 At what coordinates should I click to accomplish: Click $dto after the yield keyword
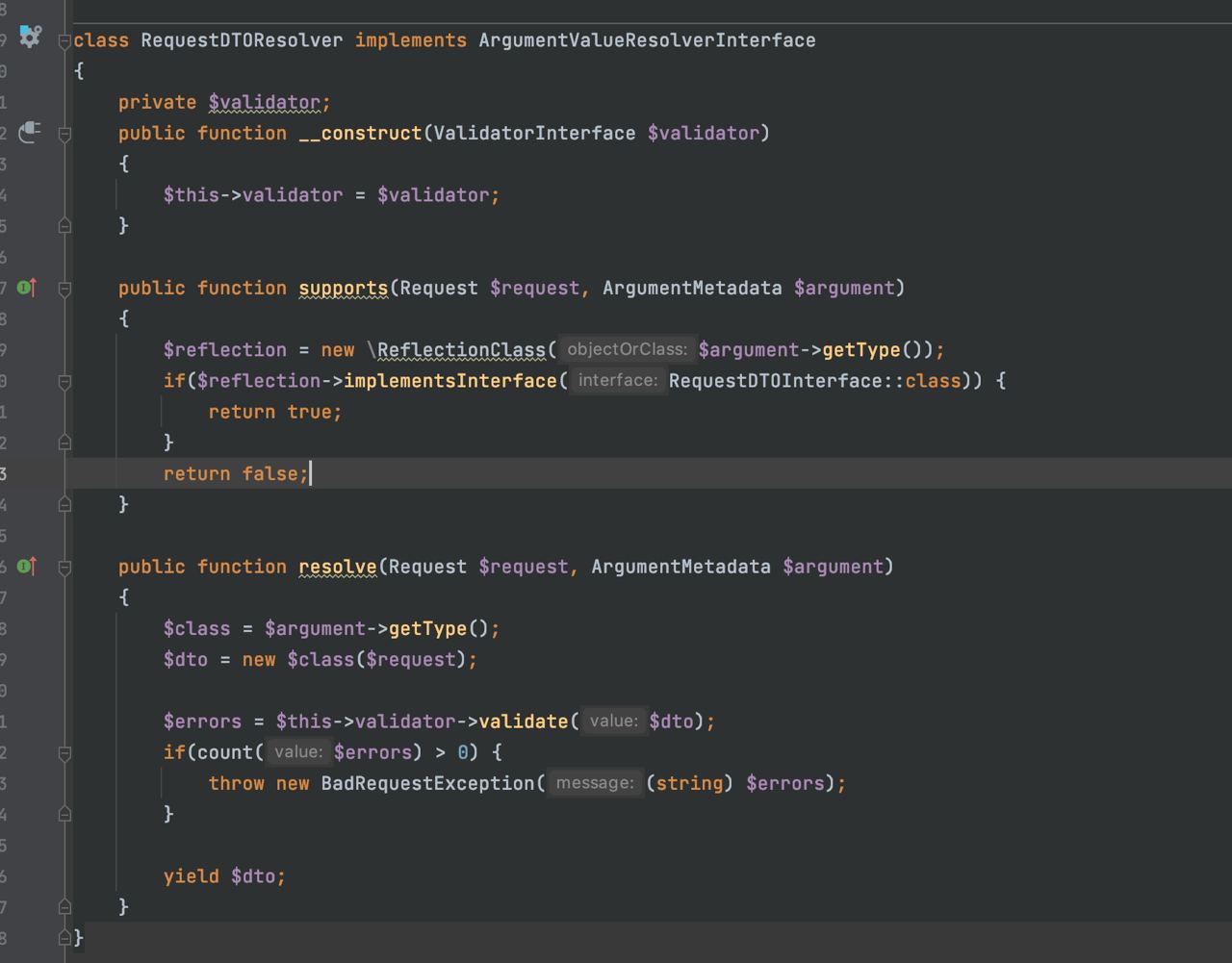point(253,875)
